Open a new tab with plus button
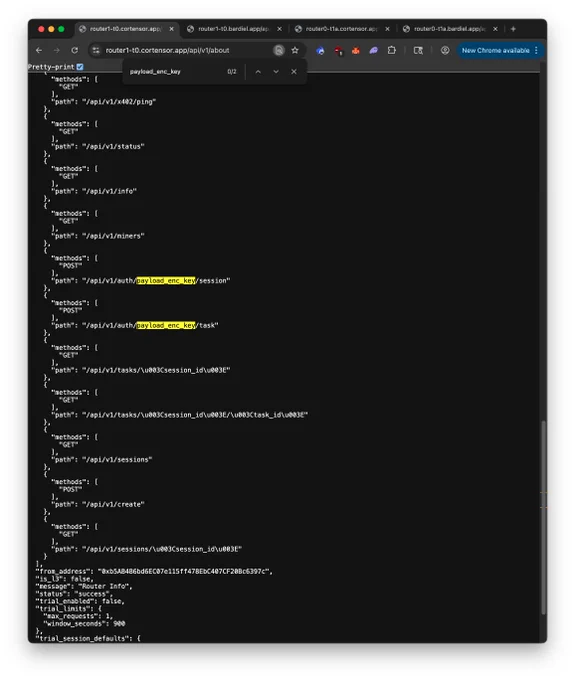 point(513,29)
